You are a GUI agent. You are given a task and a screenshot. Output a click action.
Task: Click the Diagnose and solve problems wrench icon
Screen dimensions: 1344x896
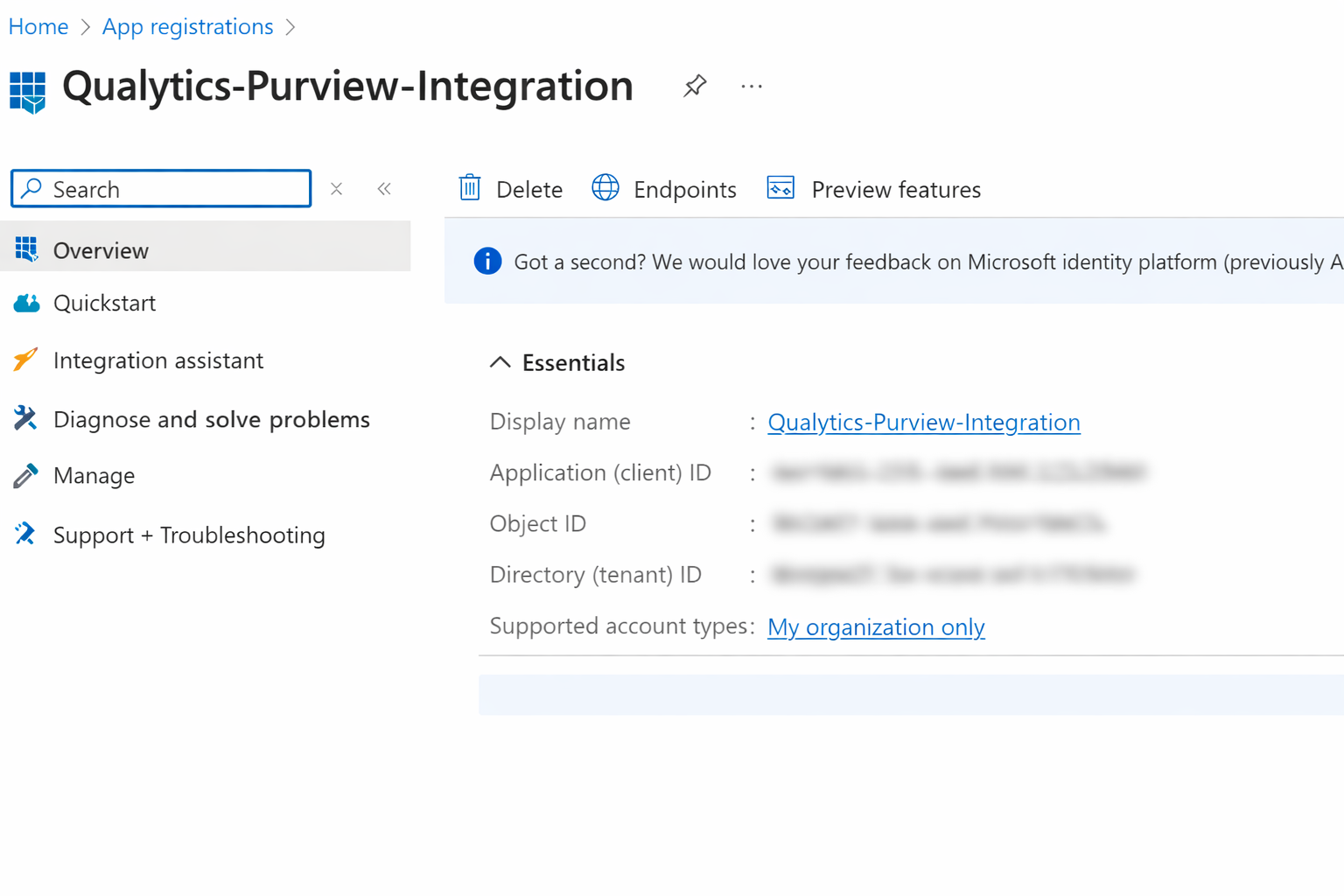click(x=24, y=418)
